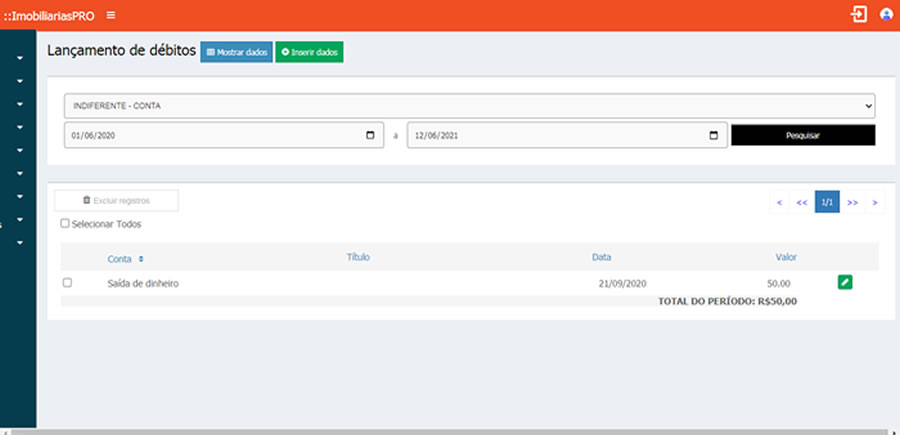Viewport: 900px width, 435px height.
Task: Tick the checkbox for Saída de dinheiro row
Action: point(67,283)
